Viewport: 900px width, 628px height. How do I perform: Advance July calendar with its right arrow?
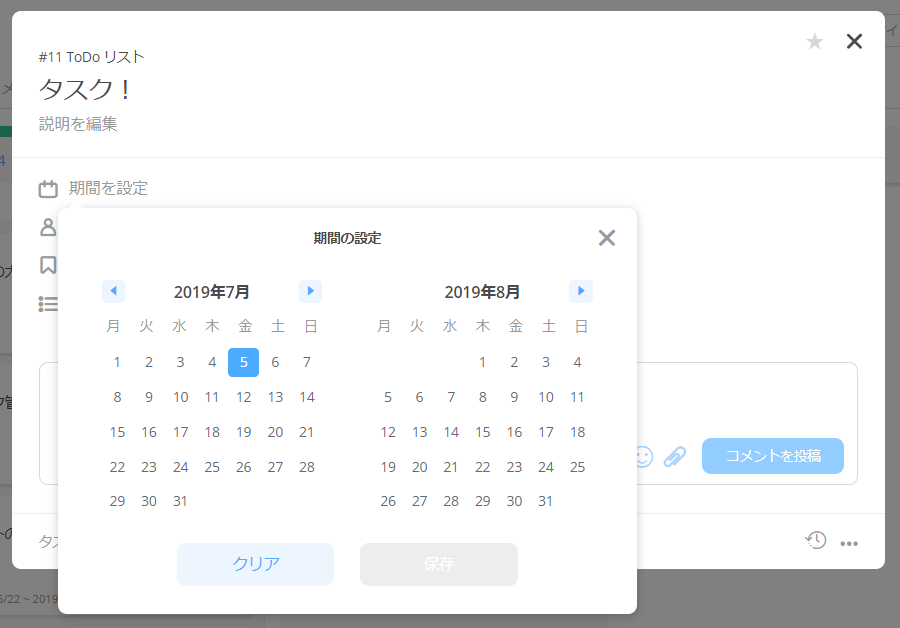point(310,291)
